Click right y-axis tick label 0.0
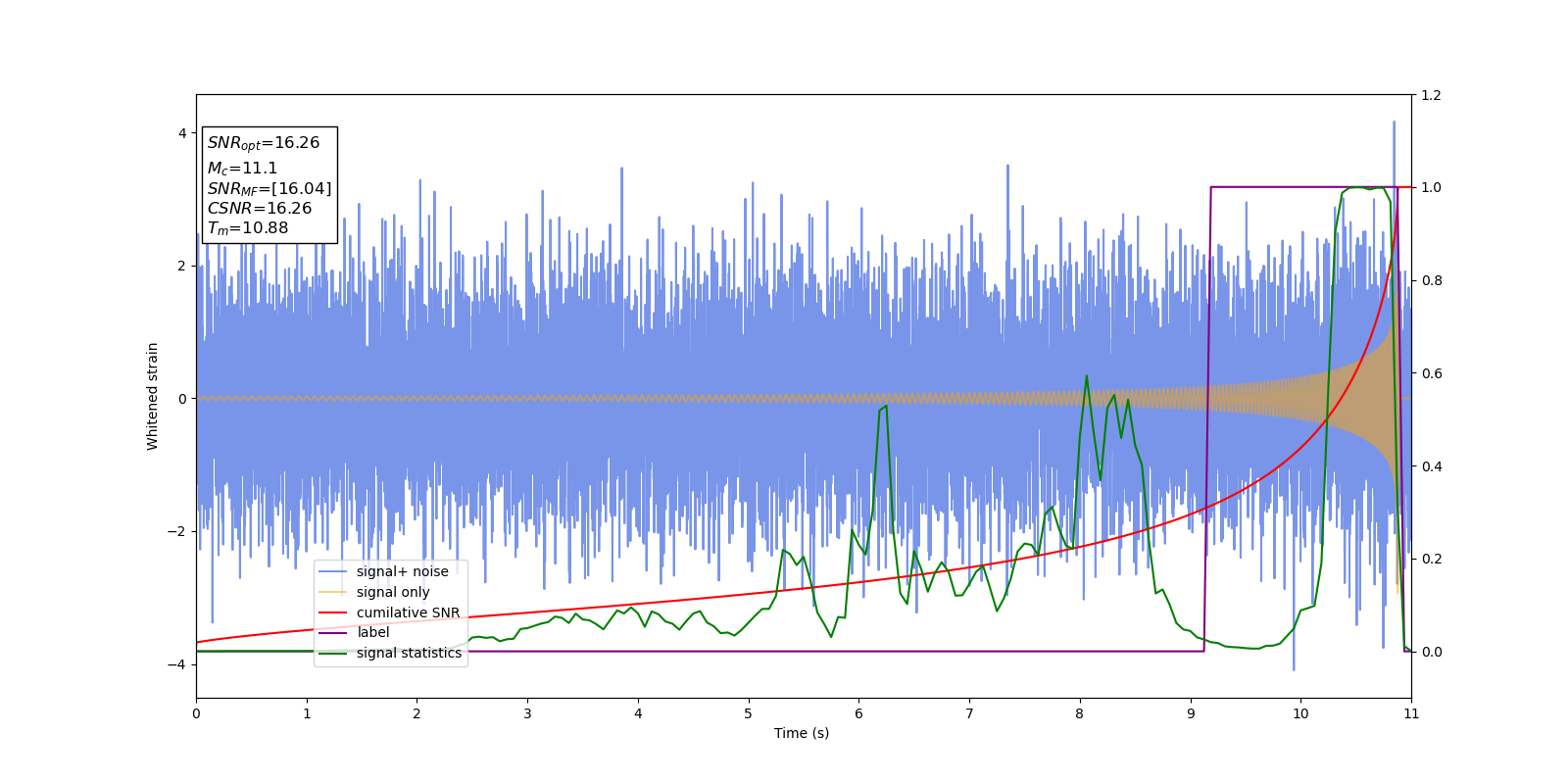Image resolution: width=1568 pixels, height=784 pixels. coord(1431,652)
